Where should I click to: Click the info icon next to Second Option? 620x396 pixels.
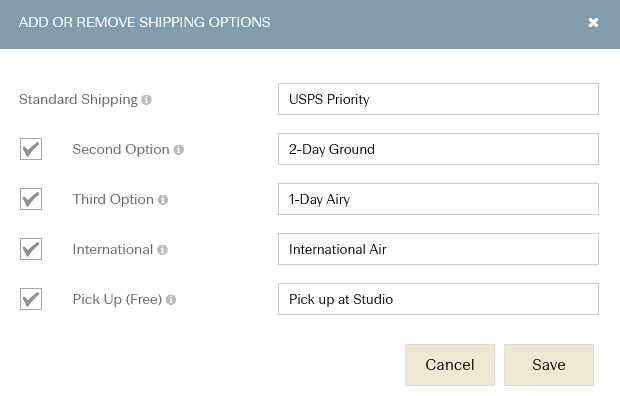179,150
